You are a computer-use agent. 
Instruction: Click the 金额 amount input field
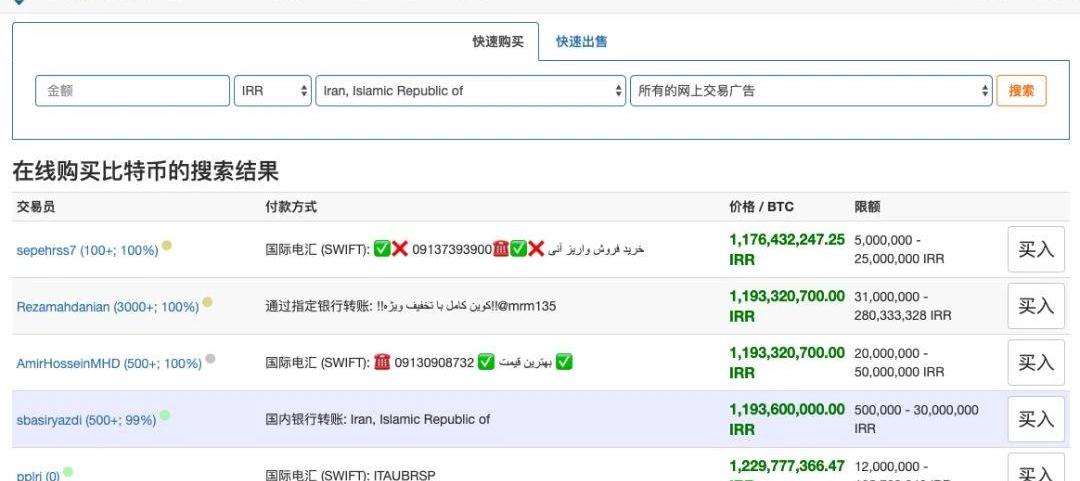(132, 91)
